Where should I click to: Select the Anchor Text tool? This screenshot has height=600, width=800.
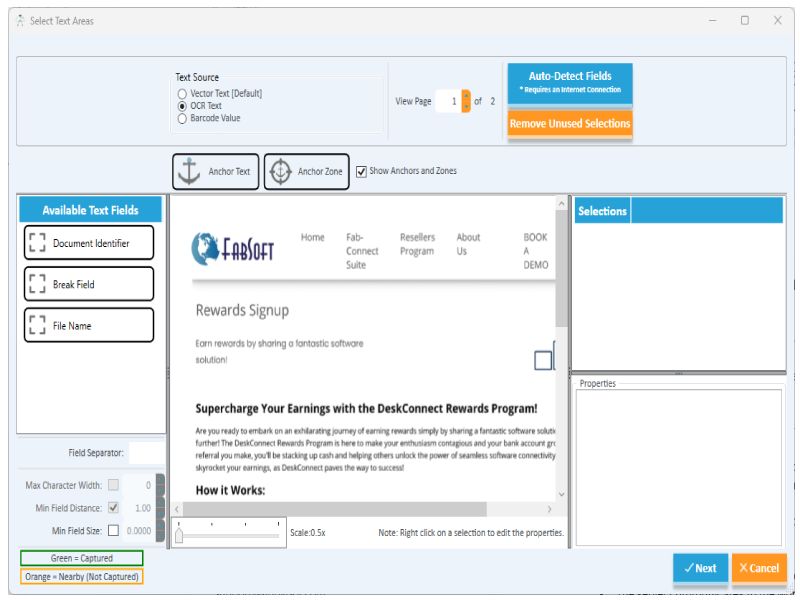[215, 171]
